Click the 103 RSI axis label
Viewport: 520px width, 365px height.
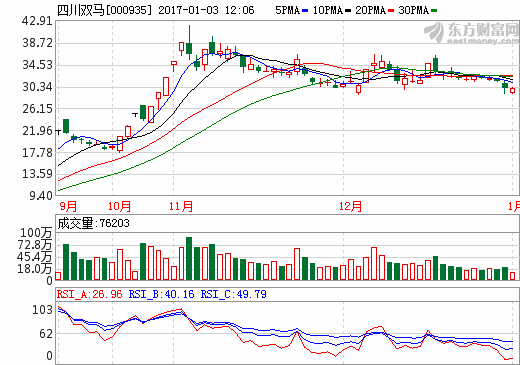[42, 310]
